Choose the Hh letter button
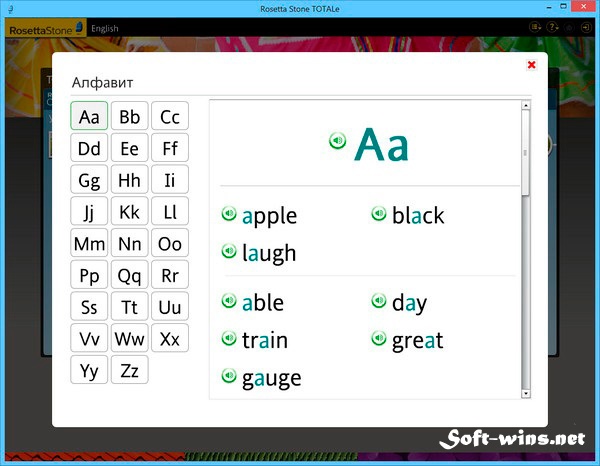This screenshot has height=466, width=600. pos(129,179)
